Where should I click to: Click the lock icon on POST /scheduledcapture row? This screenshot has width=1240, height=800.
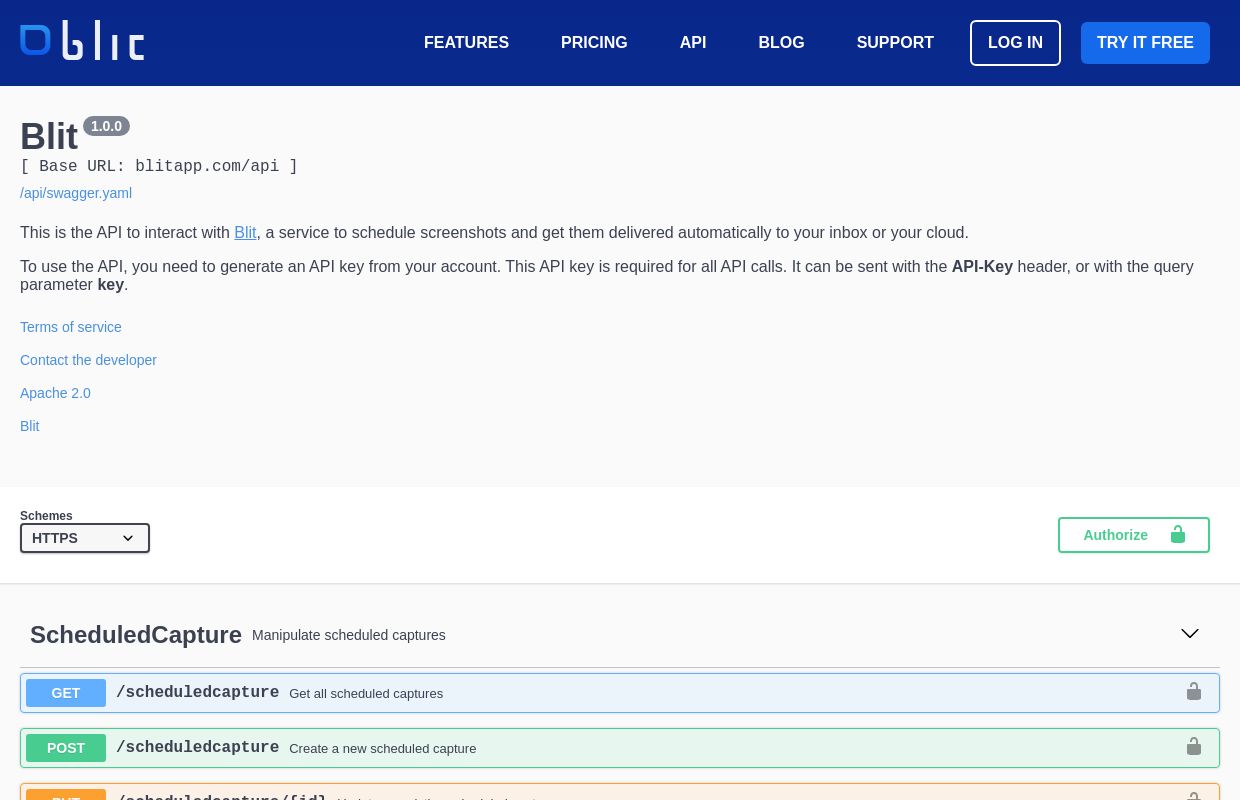pyautogui.click(x=1194, y=747)
